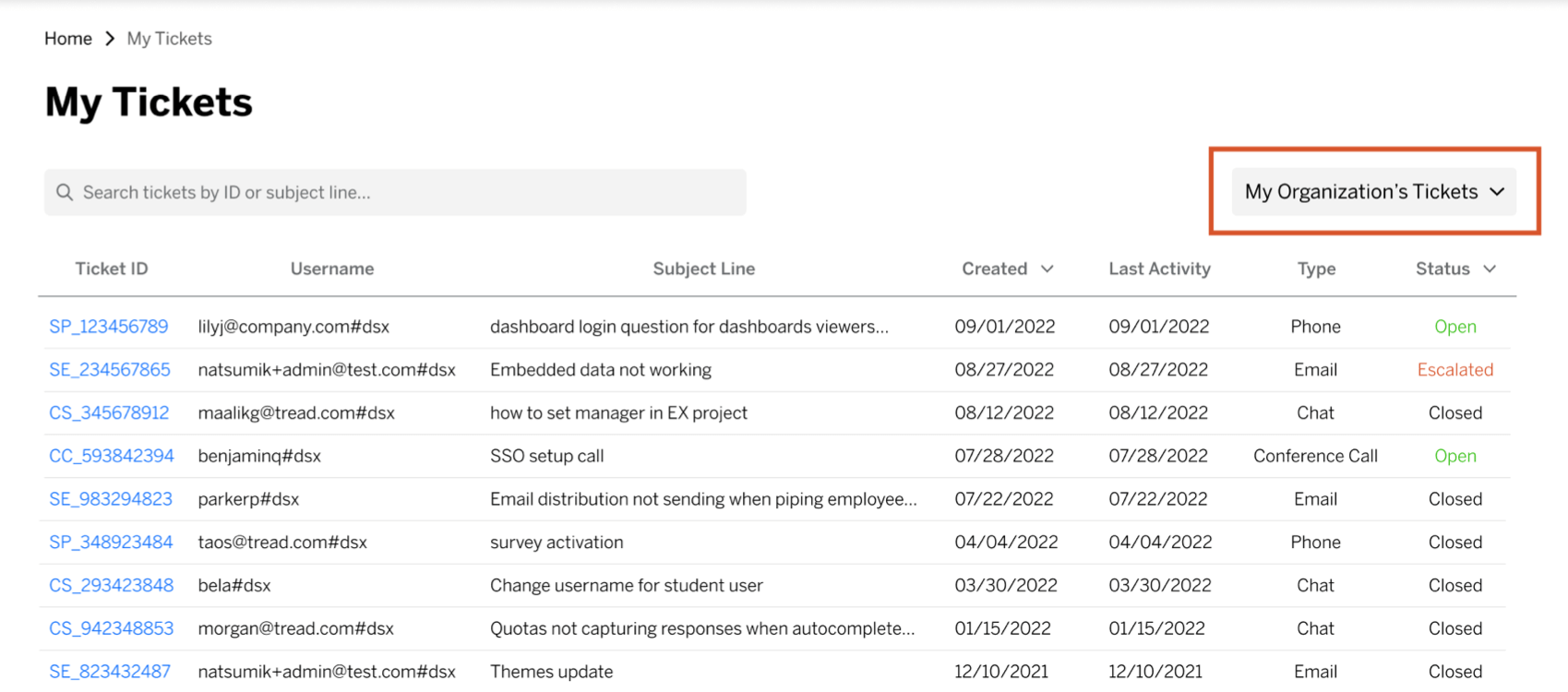1568x692 pixels.
Task: Click Open status of SSO setup call row
Action: (x=1455, y=456)
